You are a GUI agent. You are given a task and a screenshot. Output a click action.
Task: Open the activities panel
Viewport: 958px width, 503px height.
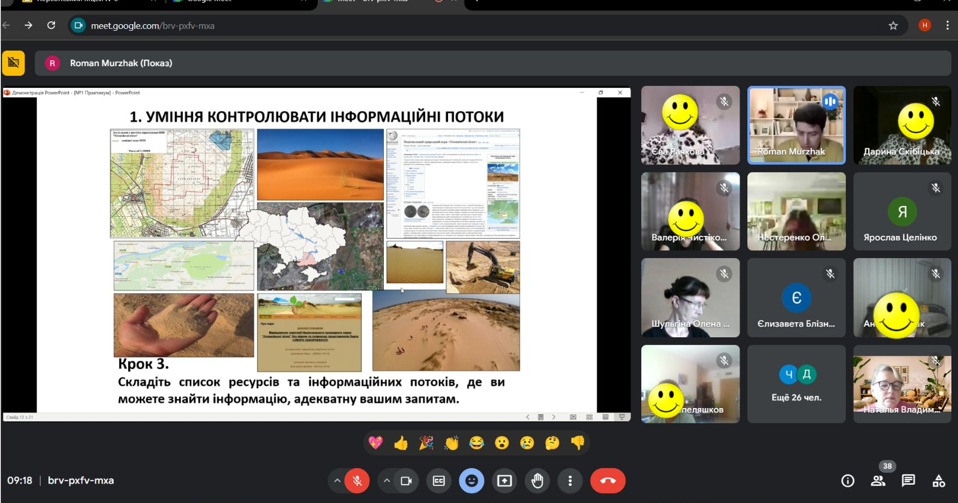point(938,481)
